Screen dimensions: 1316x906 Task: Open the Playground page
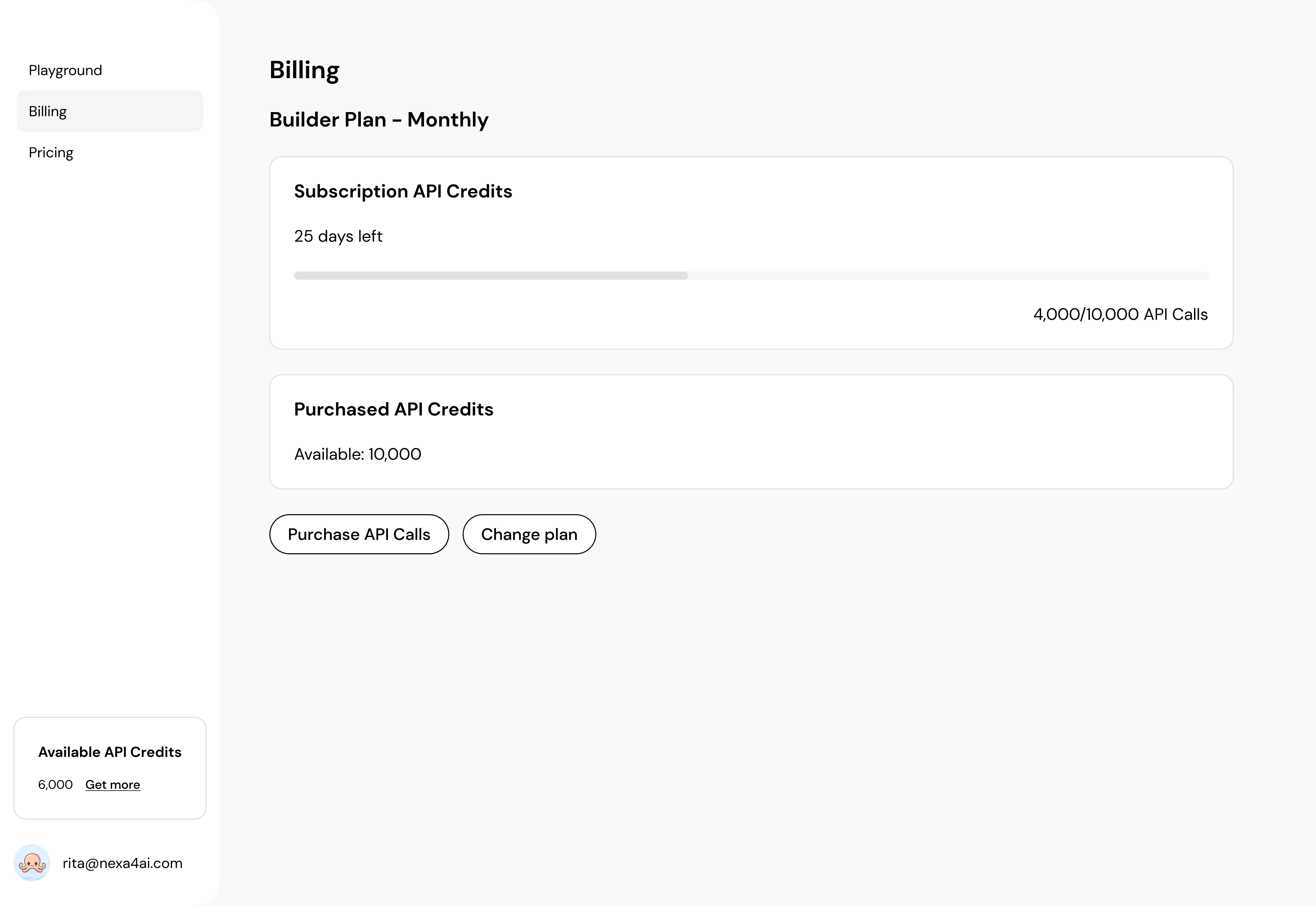(65, 70)
